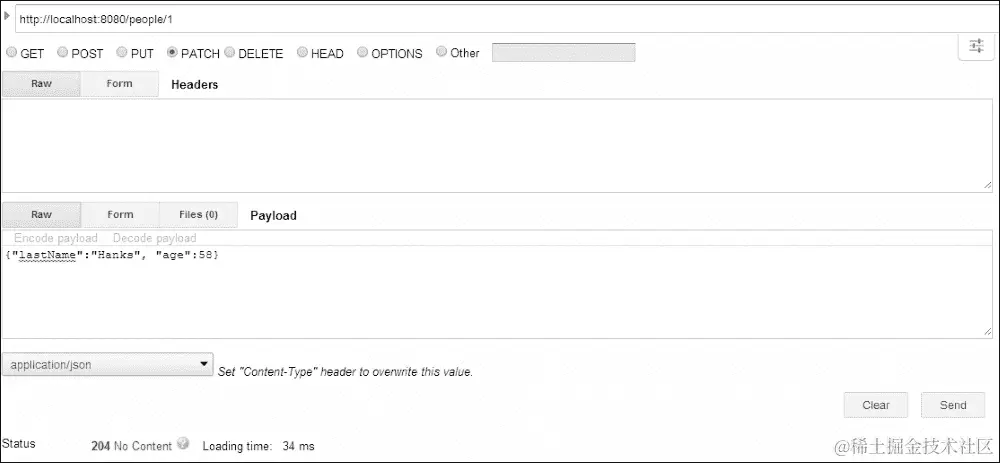Image resolution: width=1000 pixels, height=463 pixels.
Task: Click the Send button
Action: click(x=953, y=405)
